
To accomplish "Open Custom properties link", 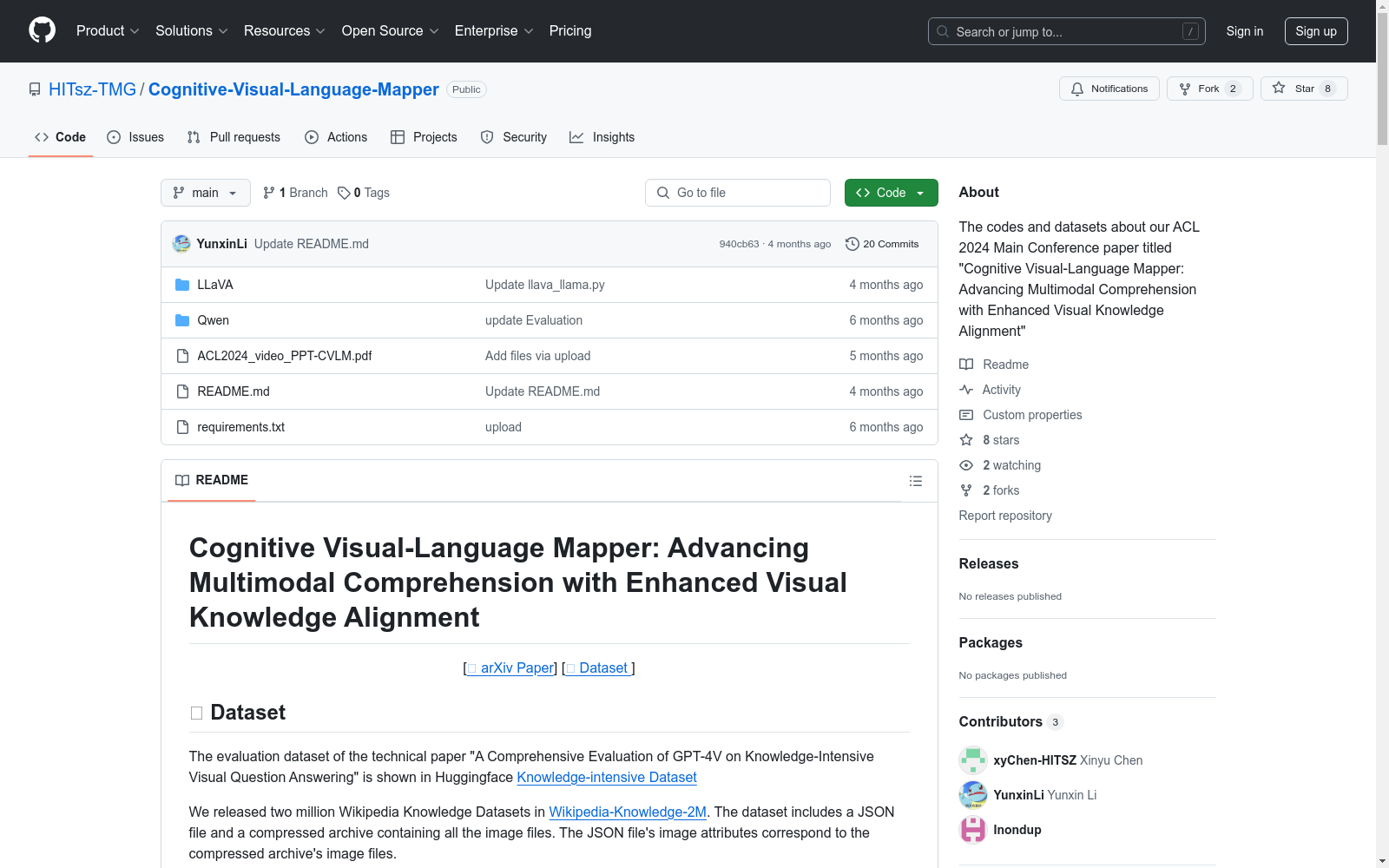I will (x=1021, y=415).
